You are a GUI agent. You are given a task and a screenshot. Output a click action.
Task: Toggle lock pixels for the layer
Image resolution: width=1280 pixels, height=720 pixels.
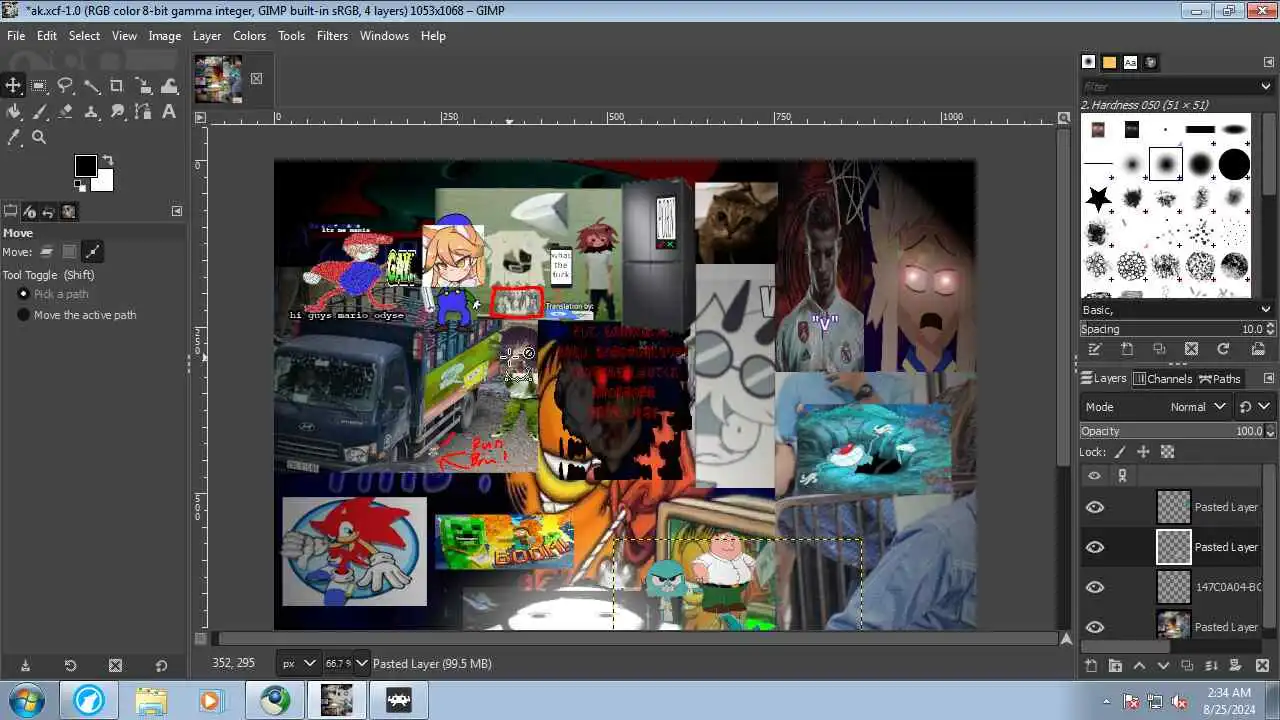click(1120, 452)
